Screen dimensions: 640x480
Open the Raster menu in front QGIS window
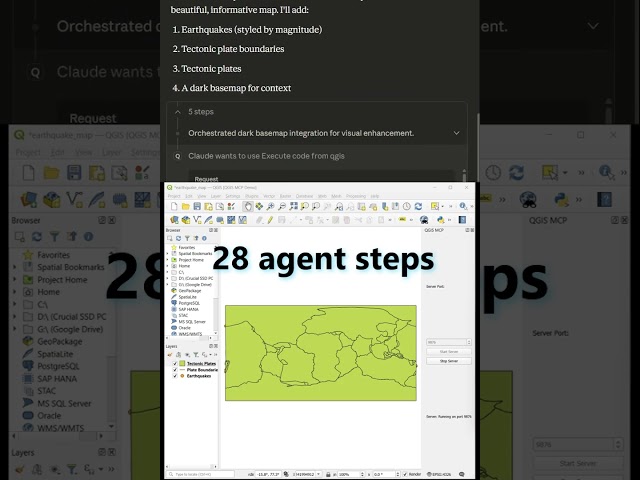coord(285,196)
